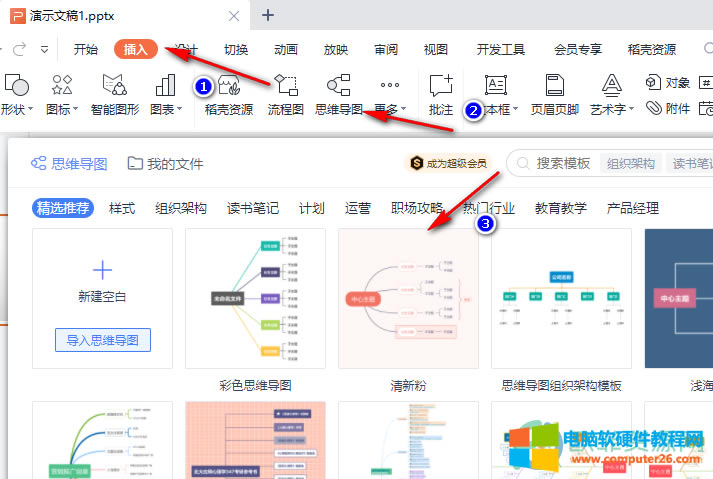
Task: Expand the 图表 chart dropdown
Action: click(x=164, y=109)
